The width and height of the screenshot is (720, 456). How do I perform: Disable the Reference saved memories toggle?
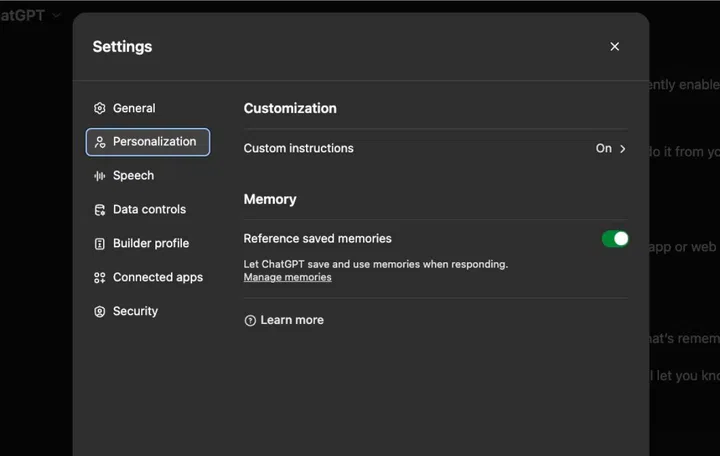[615, 239]
